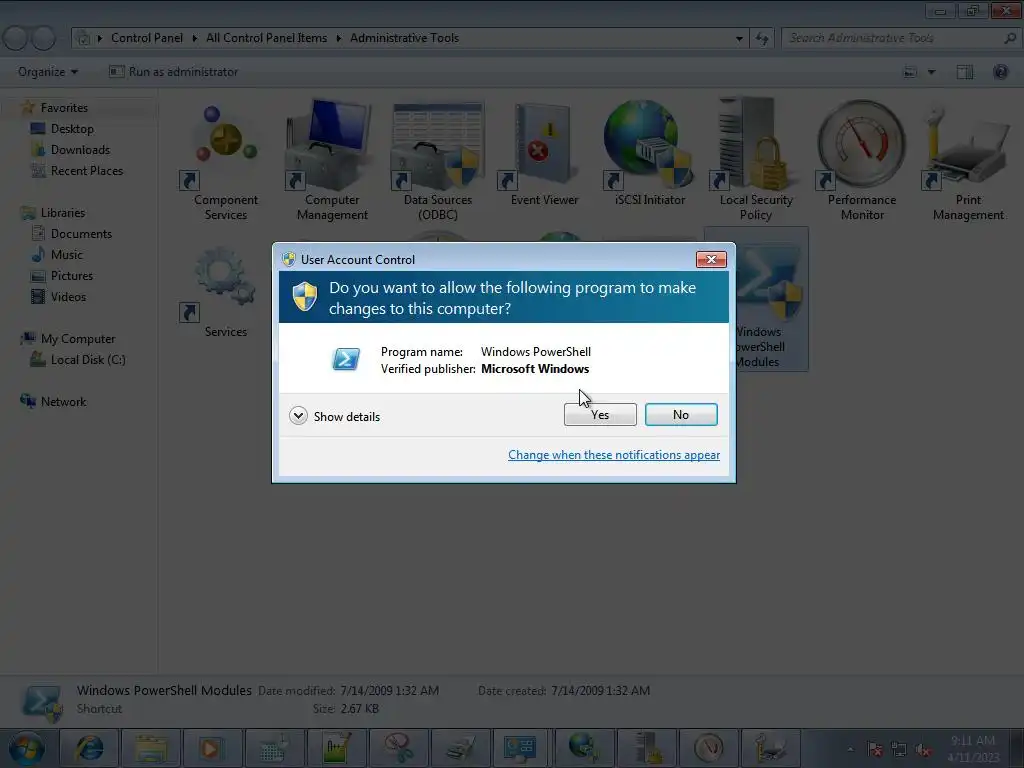Select Pictures library

pos(72,276)
